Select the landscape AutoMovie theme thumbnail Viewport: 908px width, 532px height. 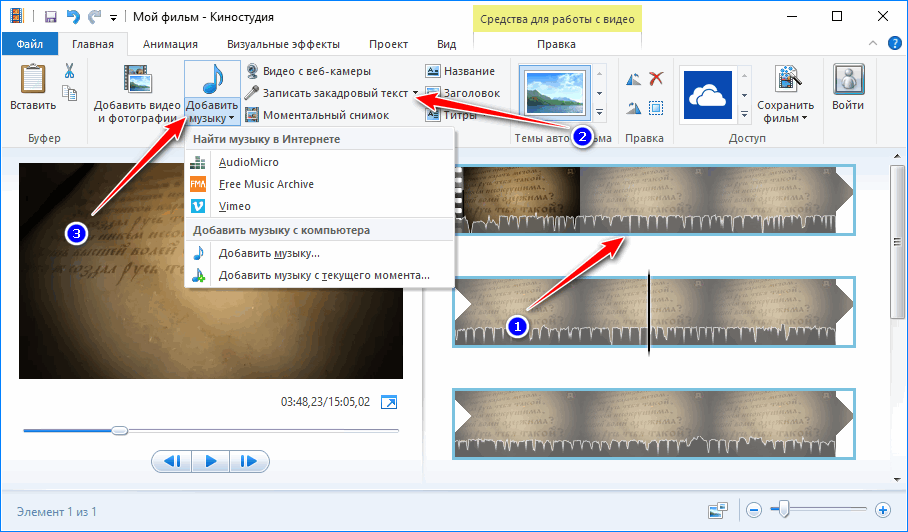click(x=555, y=93)
